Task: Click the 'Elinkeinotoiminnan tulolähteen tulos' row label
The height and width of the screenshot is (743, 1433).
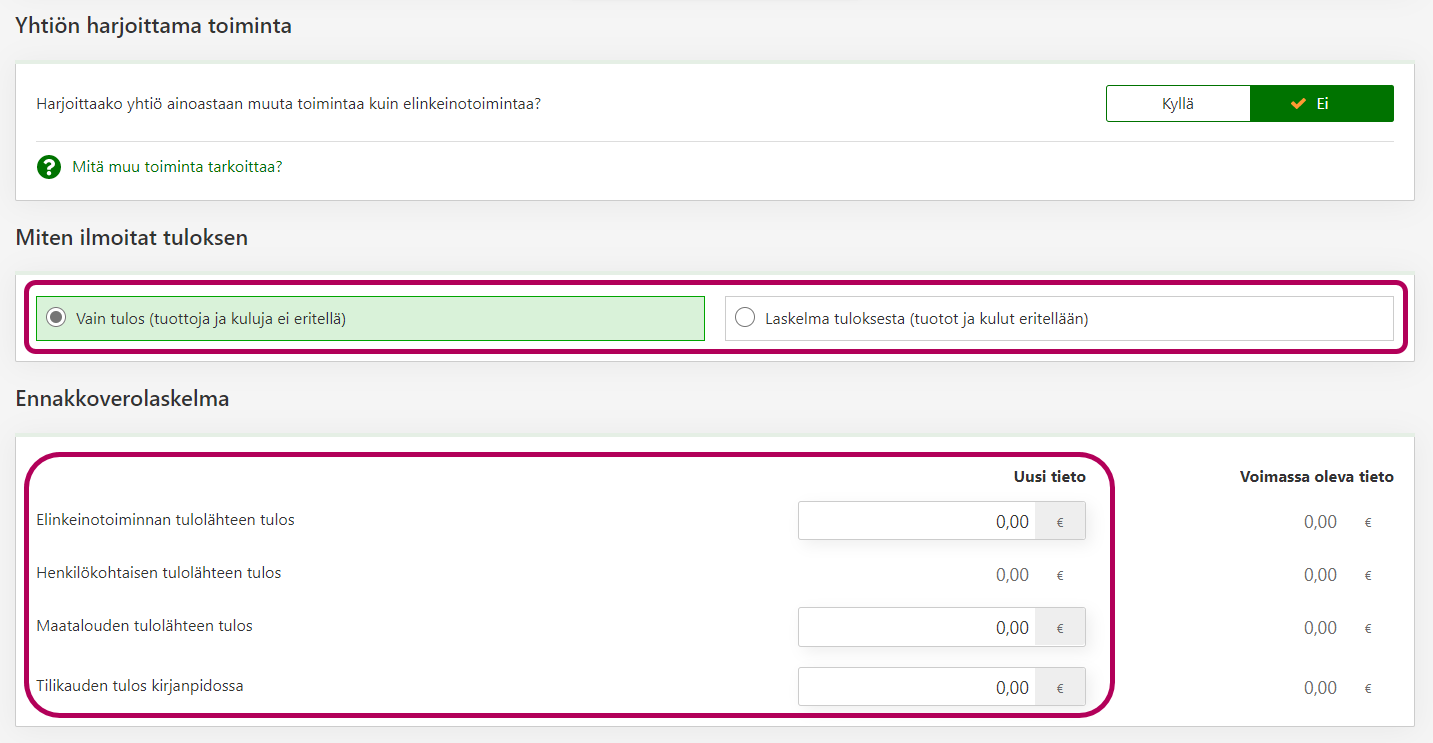Action: 165,520
